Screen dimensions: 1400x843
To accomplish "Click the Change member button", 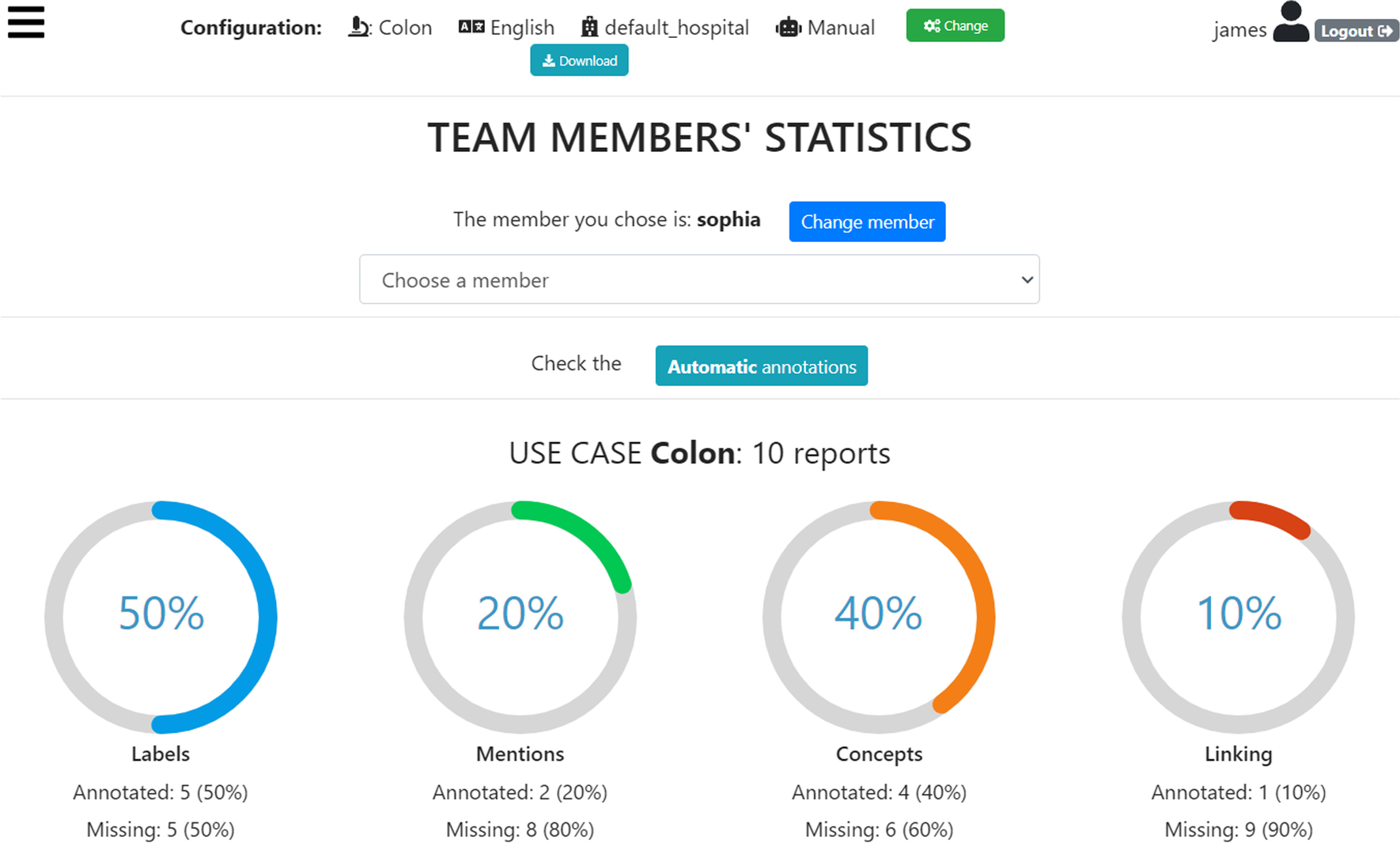I will point(867,221).
